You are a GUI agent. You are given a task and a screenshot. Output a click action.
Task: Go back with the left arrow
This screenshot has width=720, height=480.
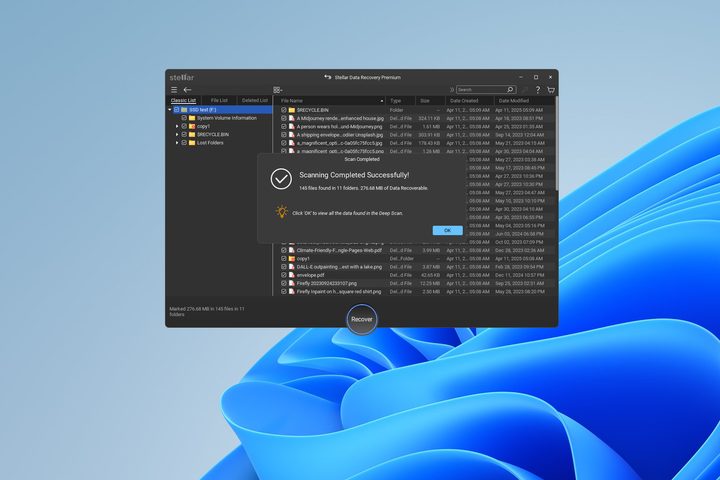187,90
